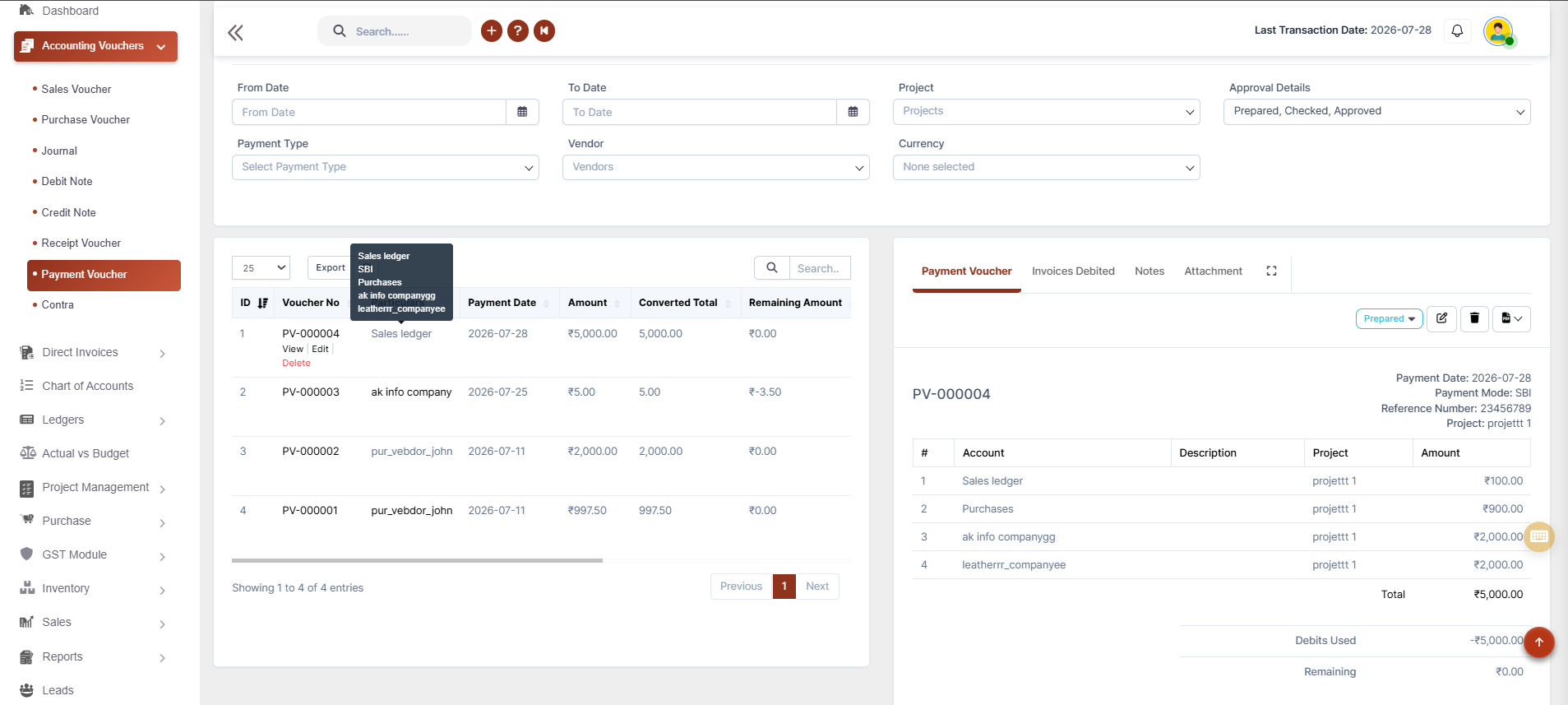Click the red plus add button
1568x705 pixels.
pyautogui.click(x=492, y=31)
